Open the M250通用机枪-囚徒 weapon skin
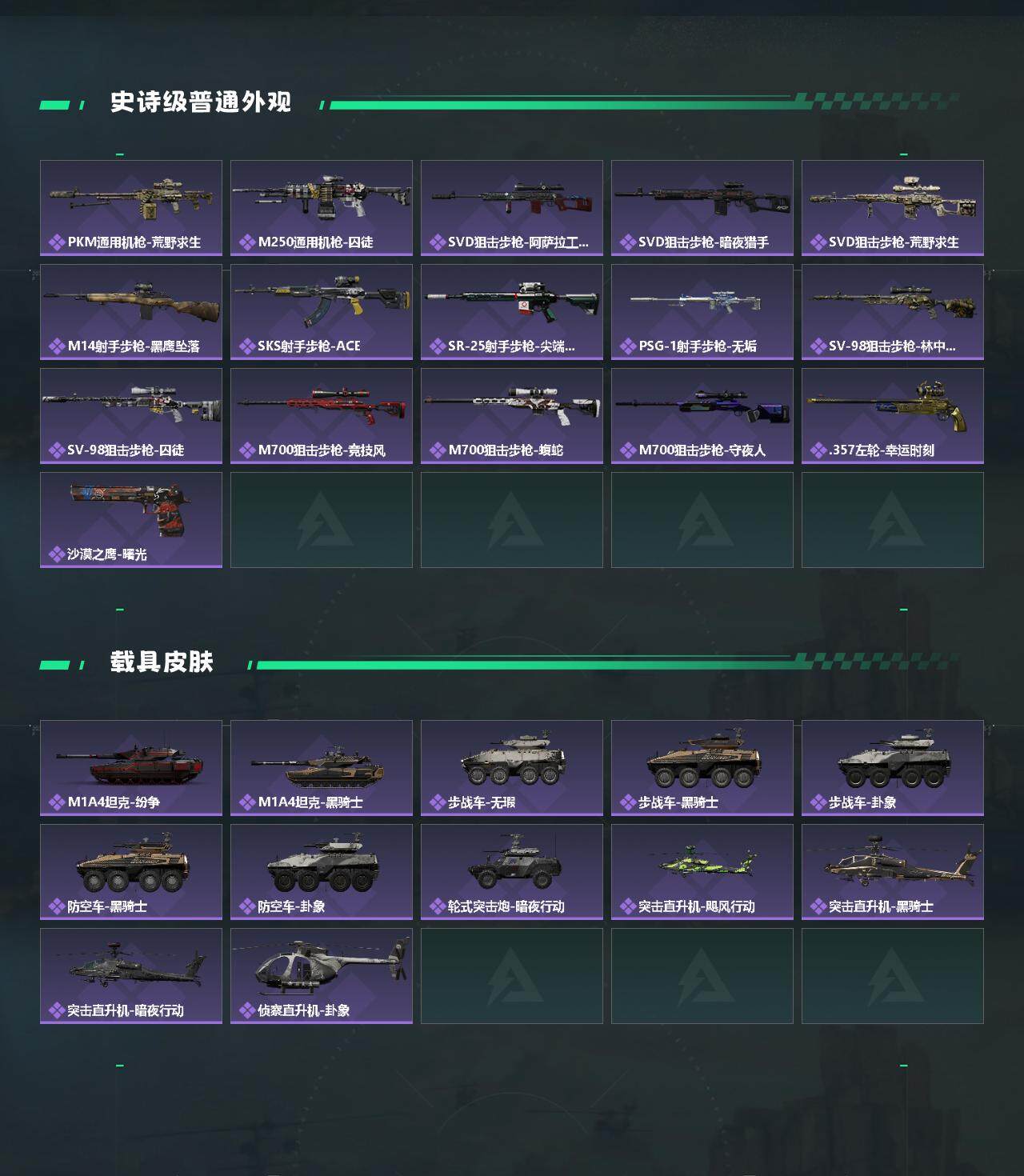1024x1176 pixels. (x=322, y=208)
